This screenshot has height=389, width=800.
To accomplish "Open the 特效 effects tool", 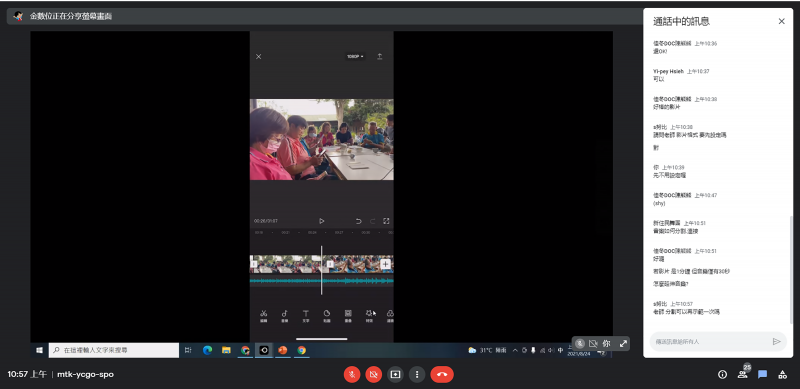I will 369,316.
